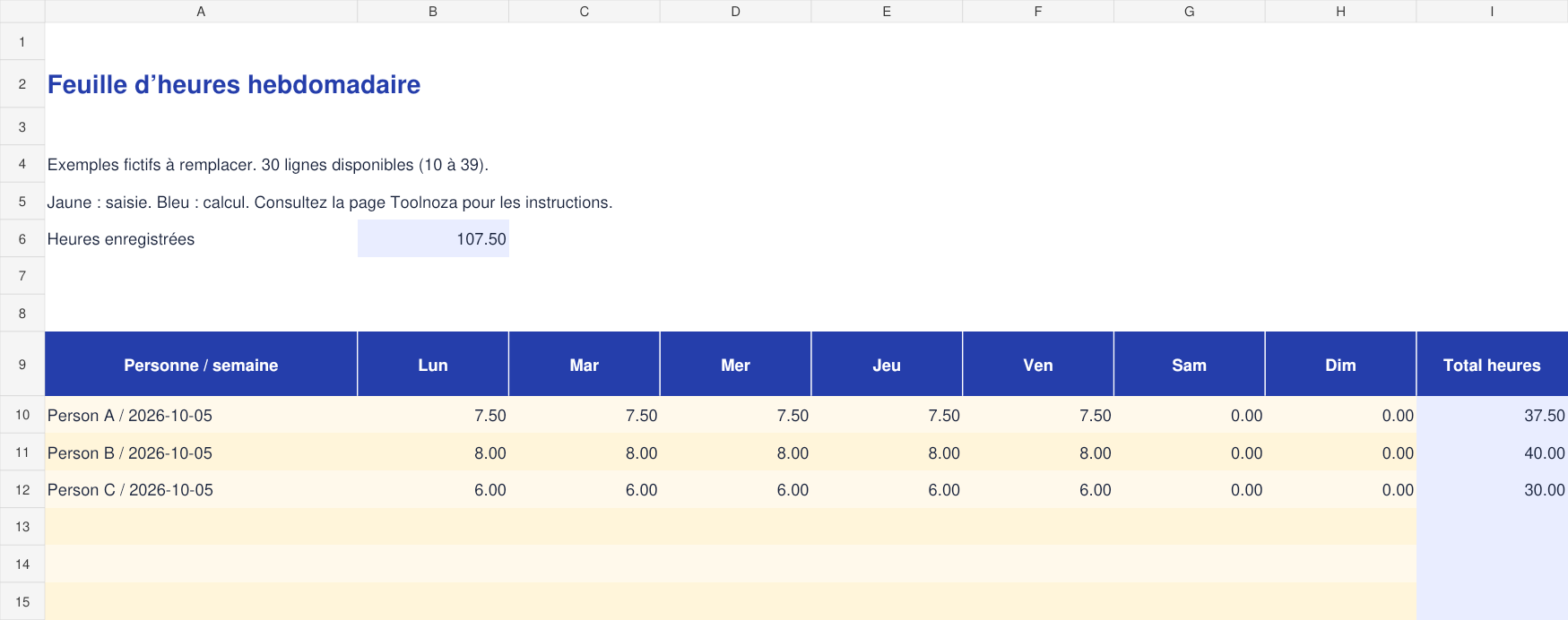The height and width of the screenshot is (620, 1568).
Task: Click column B header
Action: point(433,11)
